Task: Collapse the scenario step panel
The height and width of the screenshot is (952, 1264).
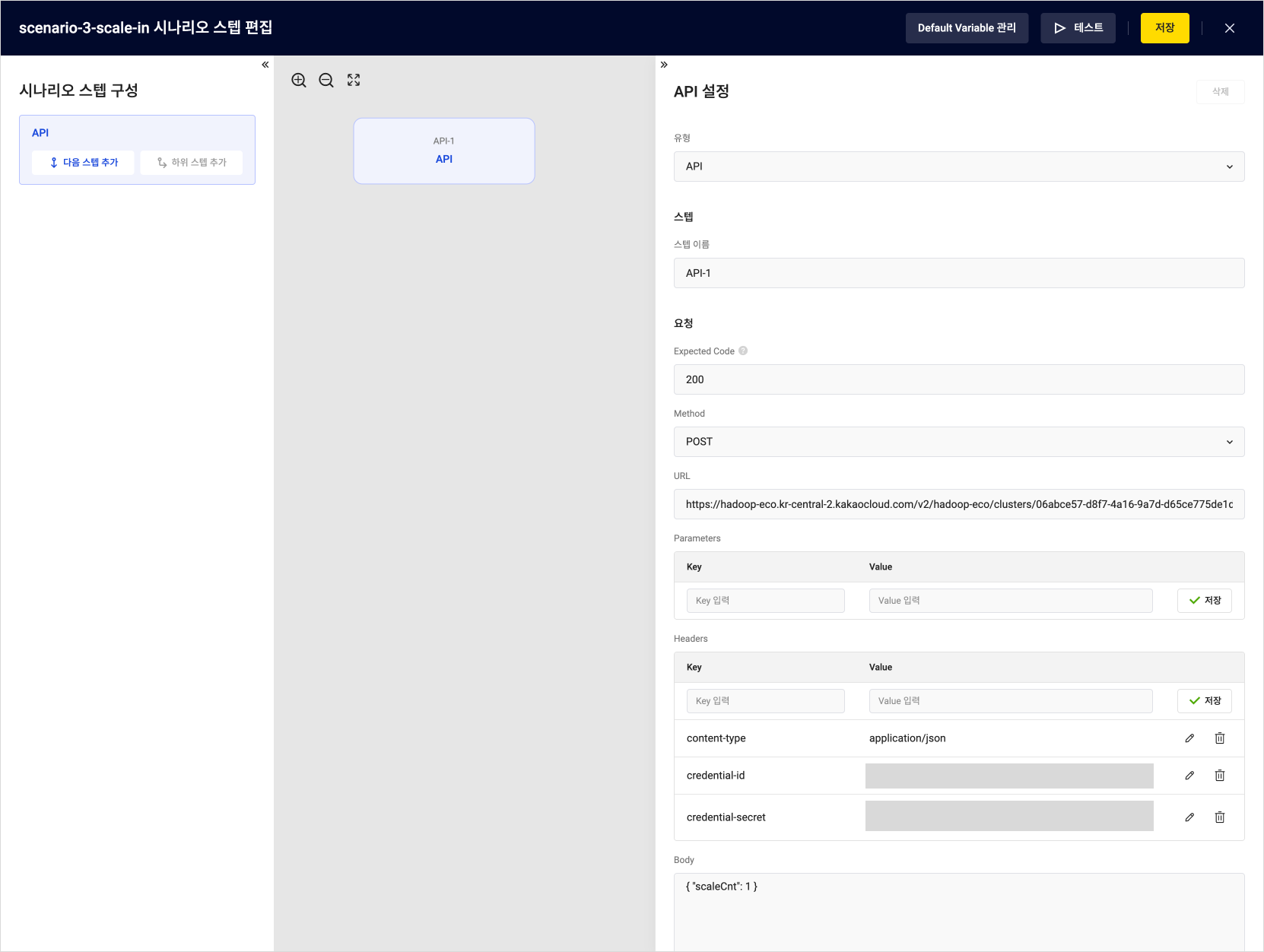Action: click(265, 65)
